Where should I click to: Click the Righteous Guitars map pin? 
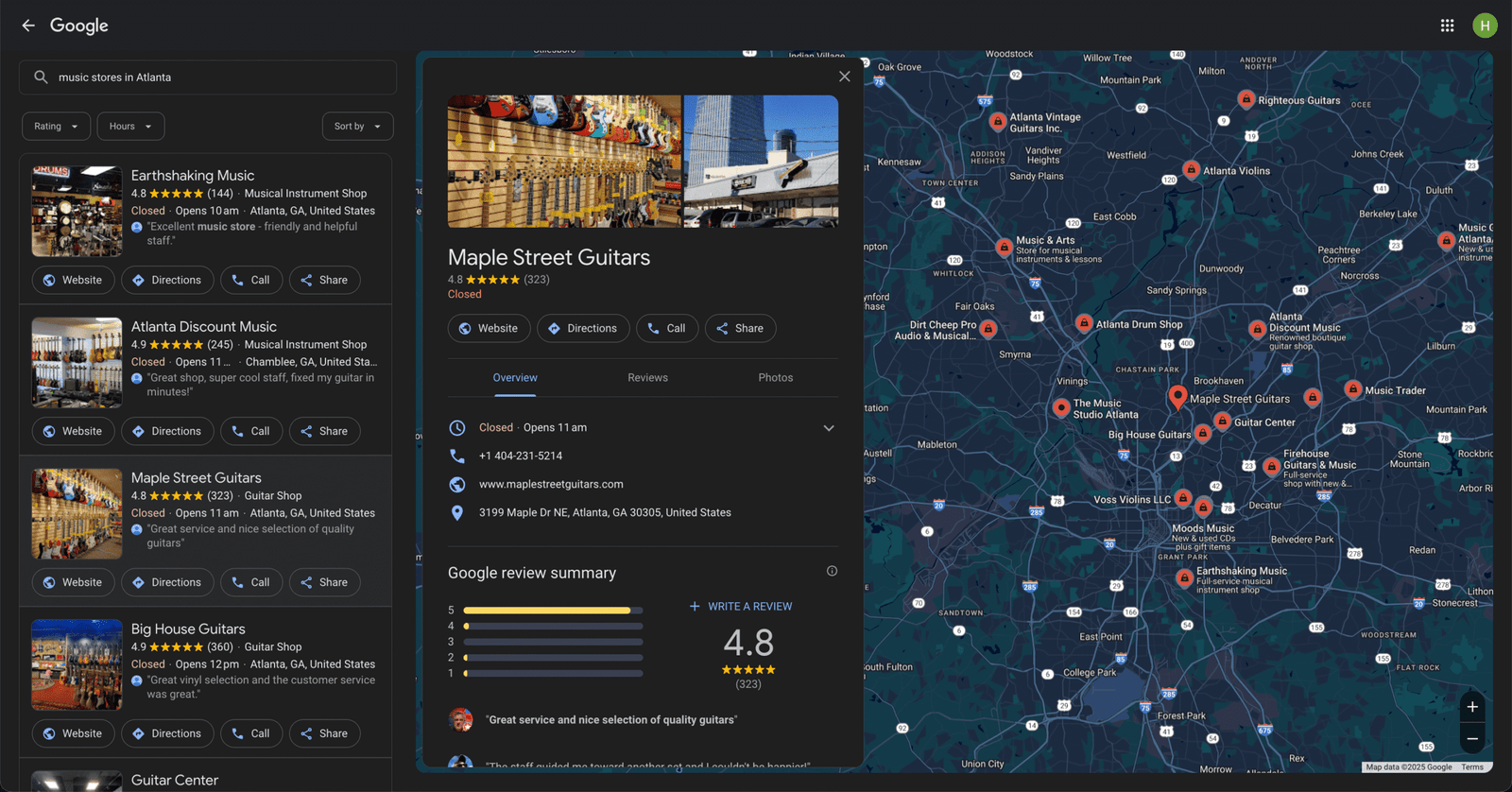point(1246,99)
